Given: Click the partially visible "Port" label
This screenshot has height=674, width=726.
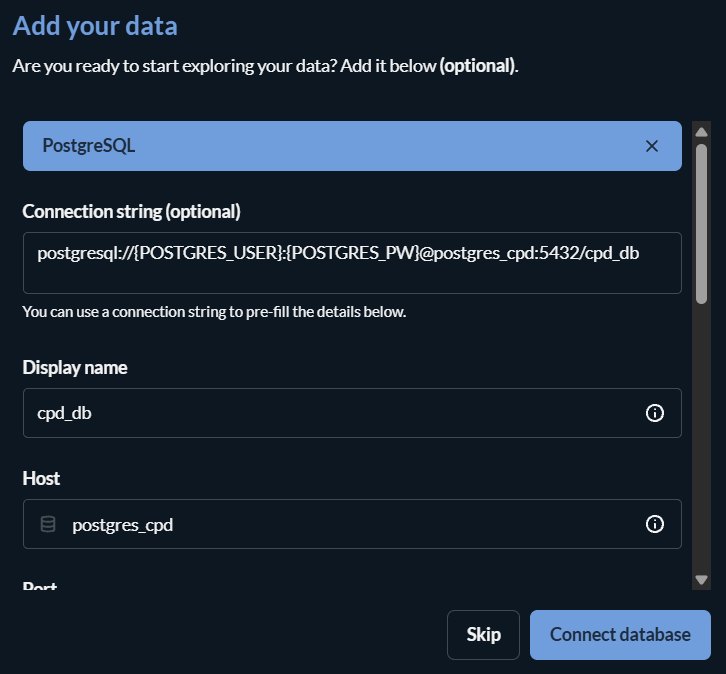Looking at the screenshot, I should point(40,587).
